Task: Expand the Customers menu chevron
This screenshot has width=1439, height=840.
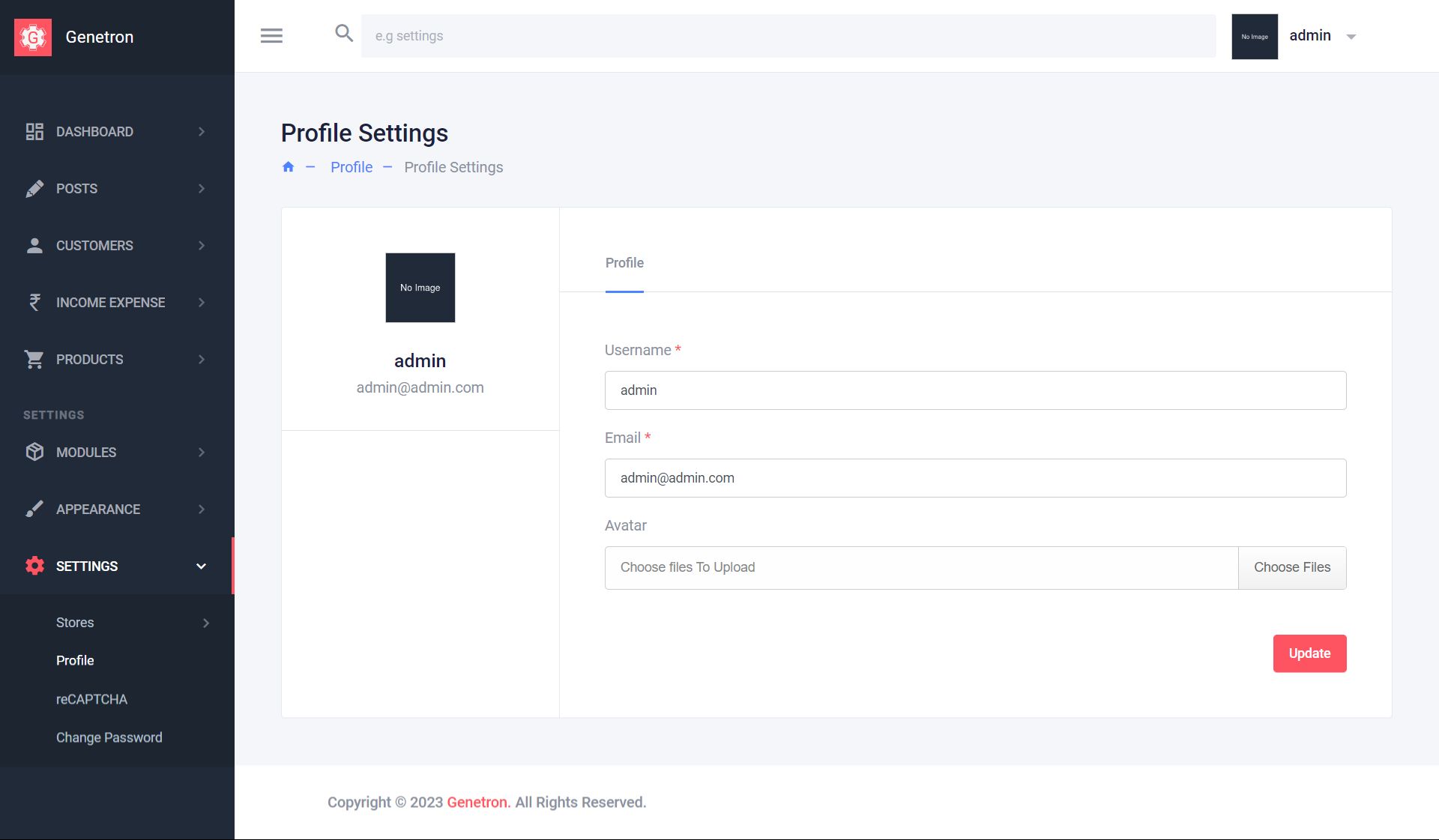Action: coord(202,246)
